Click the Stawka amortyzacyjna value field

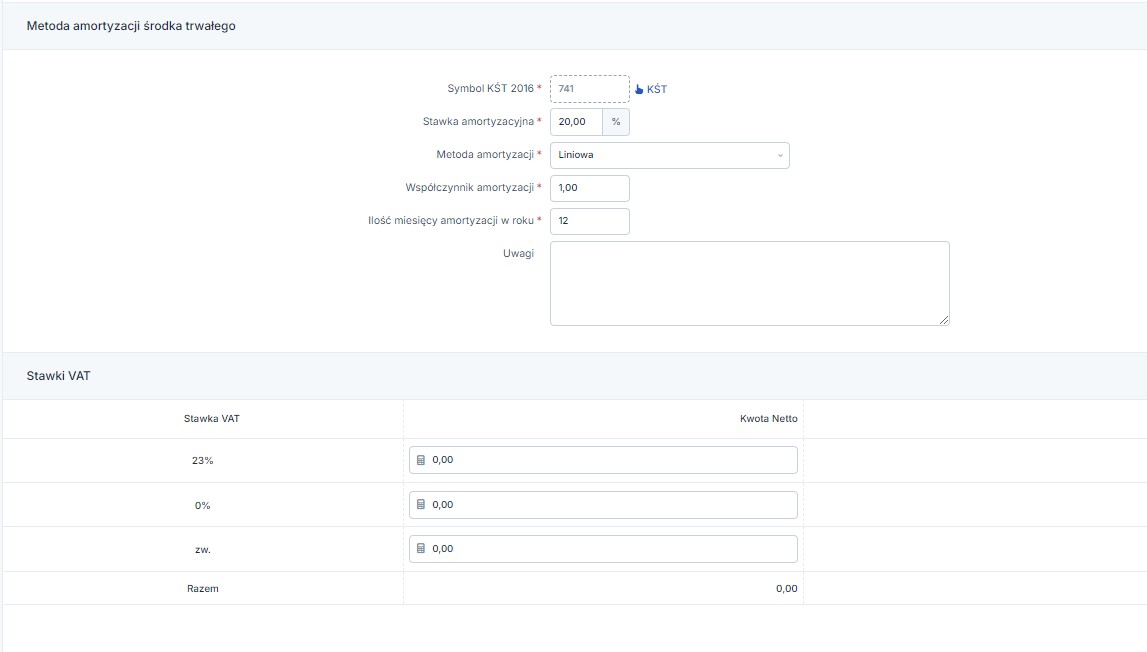coord(576,122)
